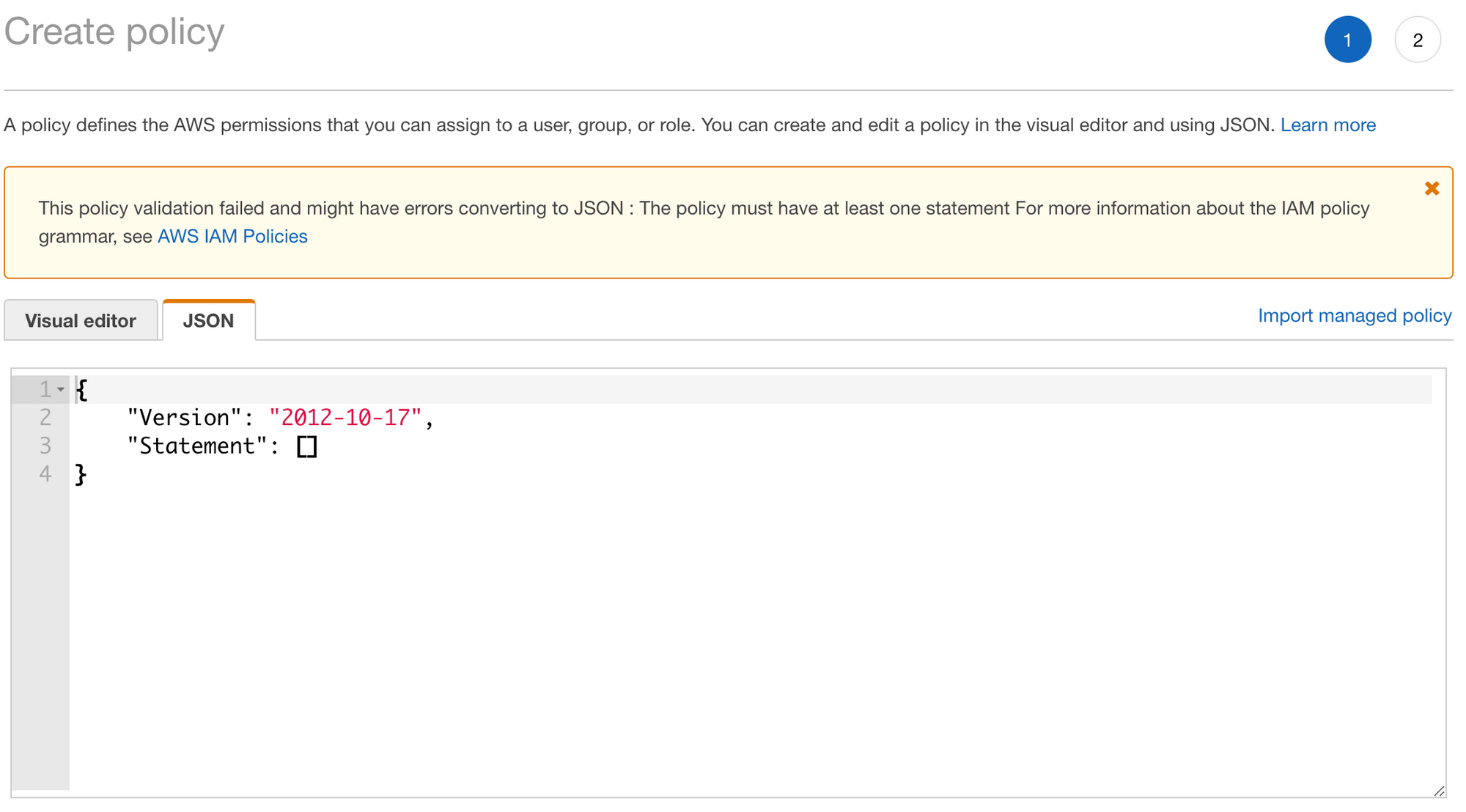This screenshot has height=812, width=1466.
Task: Go to step 1 circle indicator
Action: point(1347,40)
